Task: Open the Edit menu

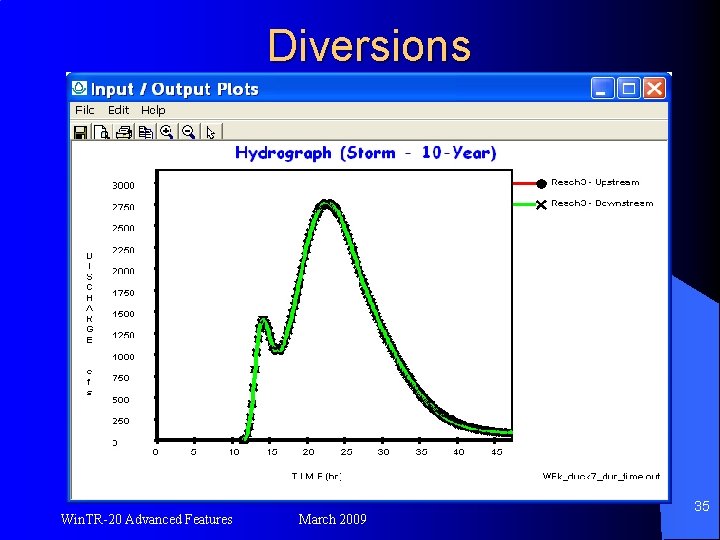Action: click(x=118, y=110)
